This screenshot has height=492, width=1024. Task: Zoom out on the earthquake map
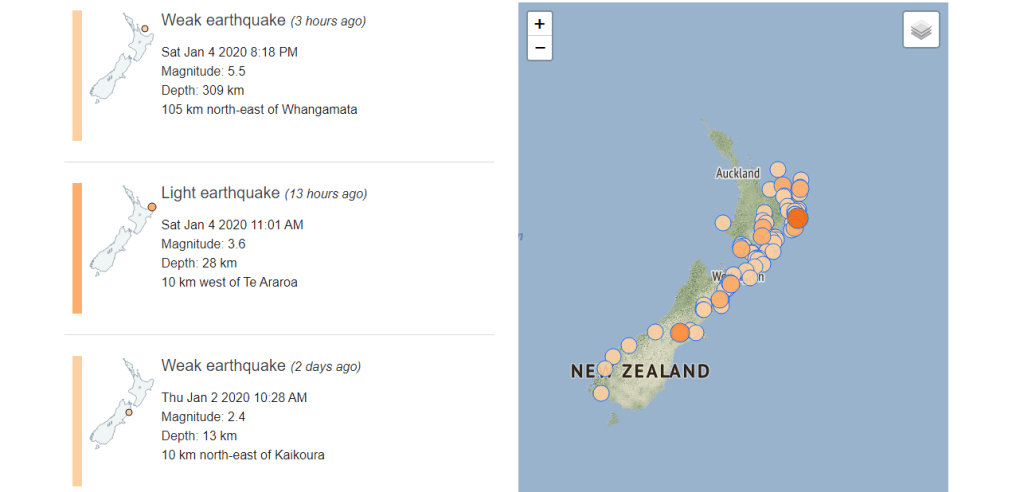540,47
